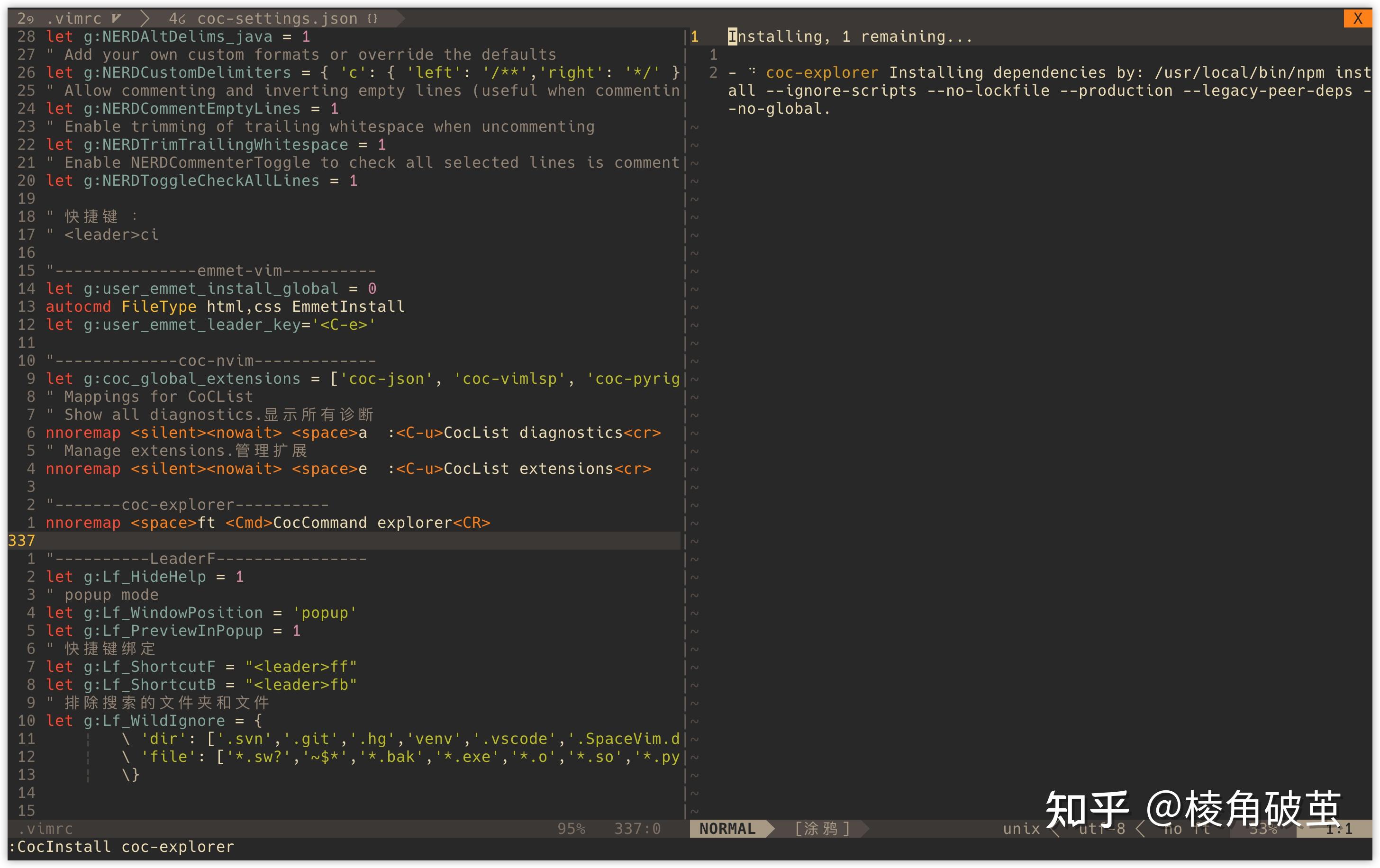Screen dimensions: 1380x868
Task: Click the g:user_emmet_leader_key='<C-e>' line
Action: point(211,325)
